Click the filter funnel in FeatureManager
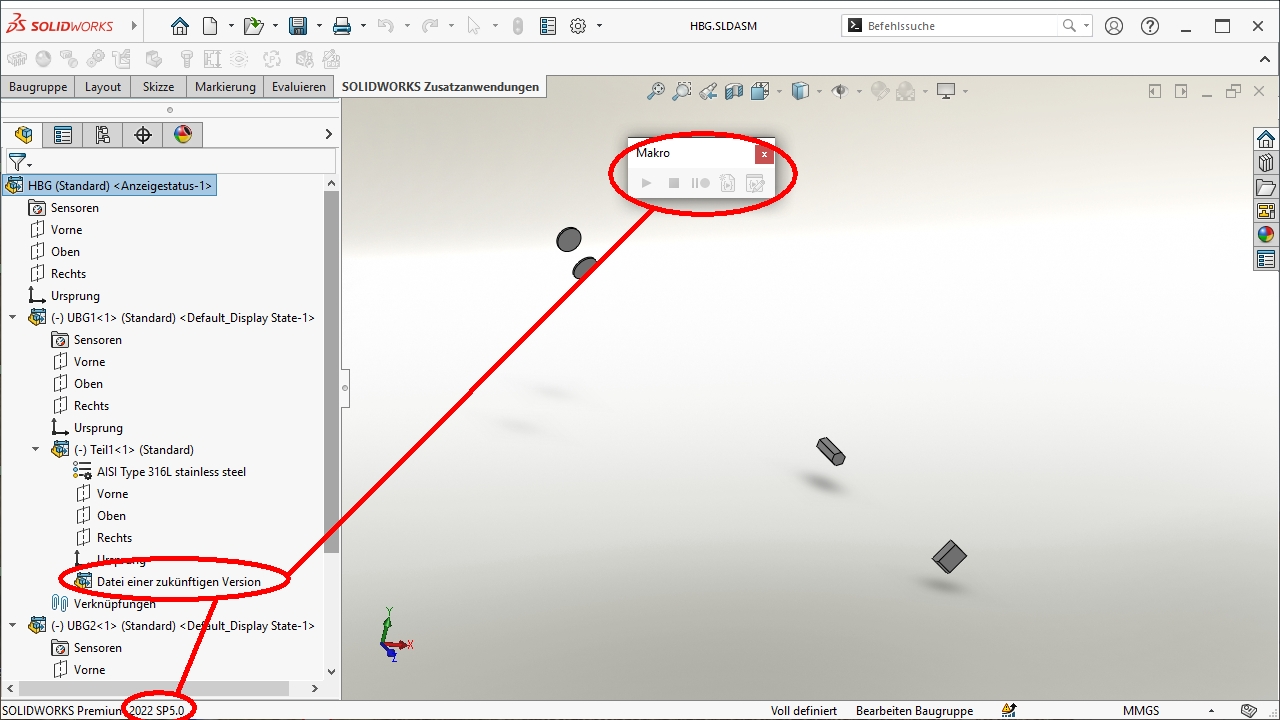1280x720 pixels. click(x=17, y=161)
